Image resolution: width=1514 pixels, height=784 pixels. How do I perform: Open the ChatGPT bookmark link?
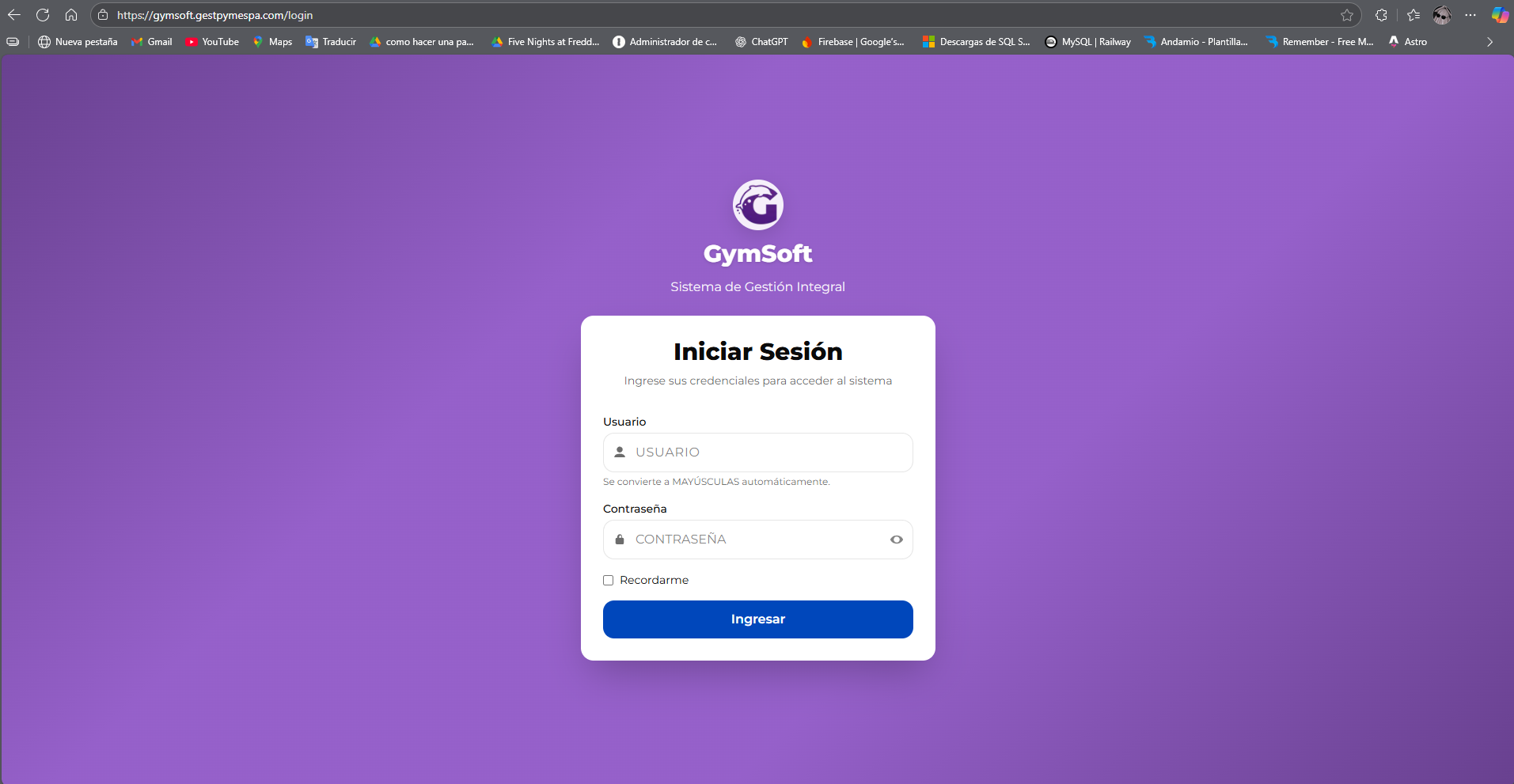click(x=762, y=42)
